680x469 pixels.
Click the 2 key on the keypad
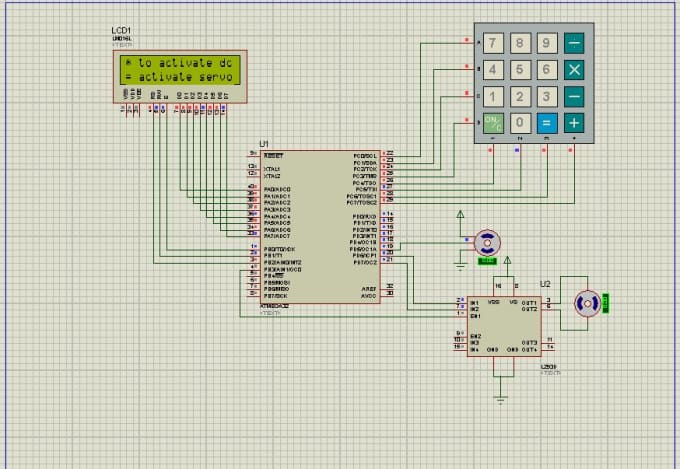click(x=520, y=96)
